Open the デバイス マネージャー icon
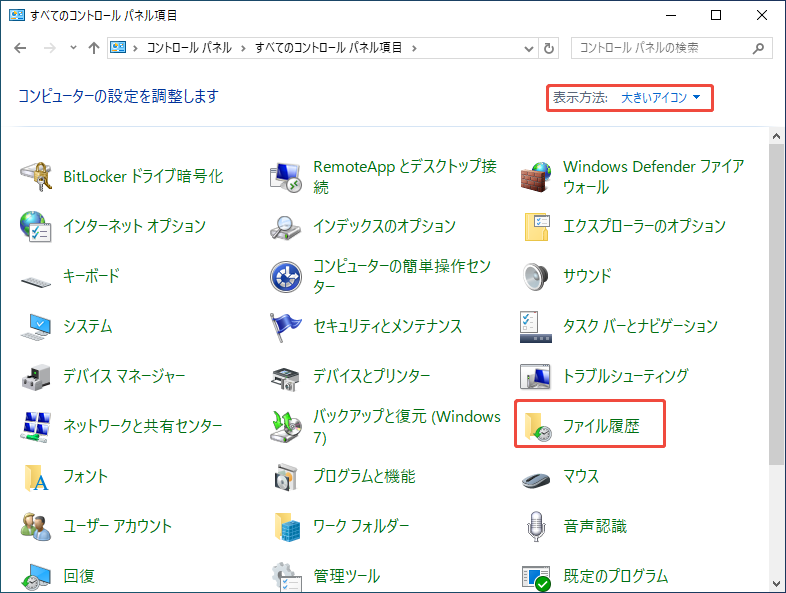786x593 pixels. click(36, 377)
